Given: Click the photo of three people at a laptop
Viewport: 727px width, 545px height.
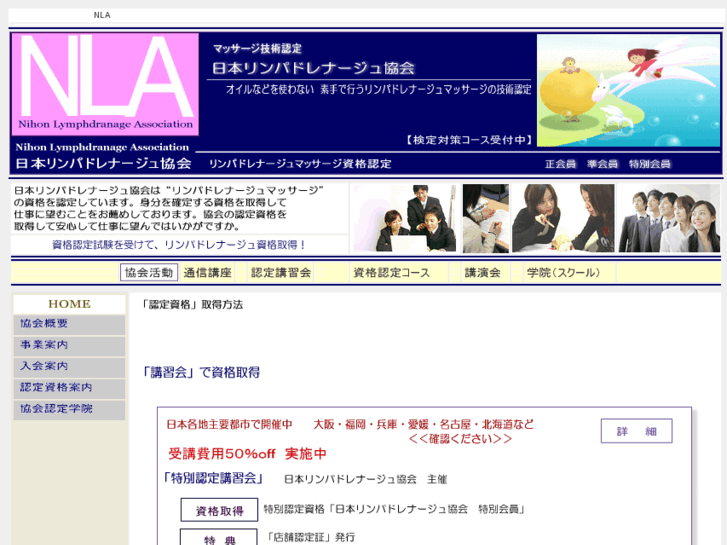Looking at the screenshot, I should tap(405, 218).
